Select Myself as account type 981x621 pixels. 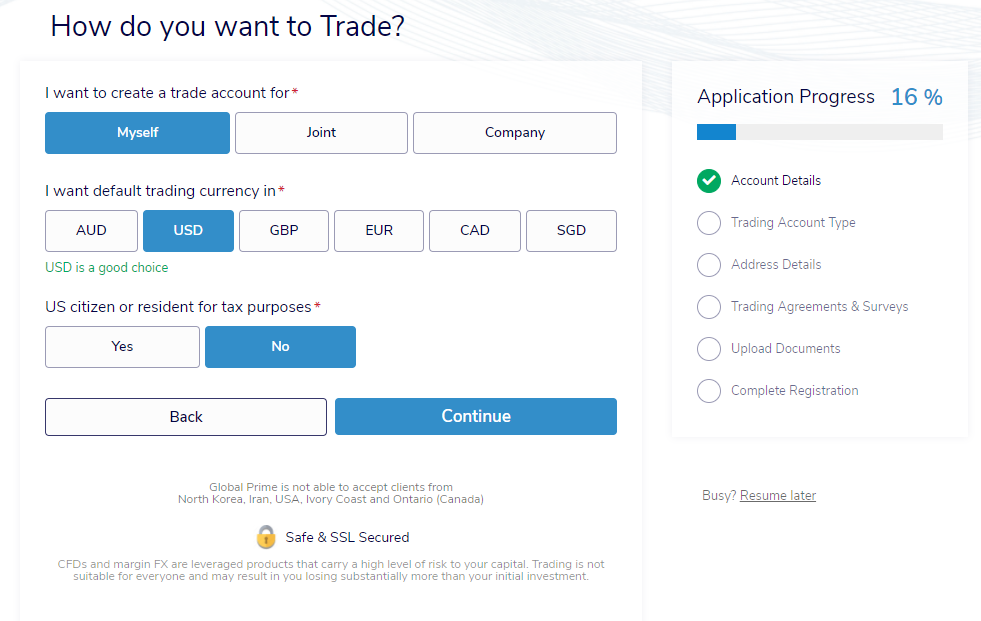tap(138, 133)
